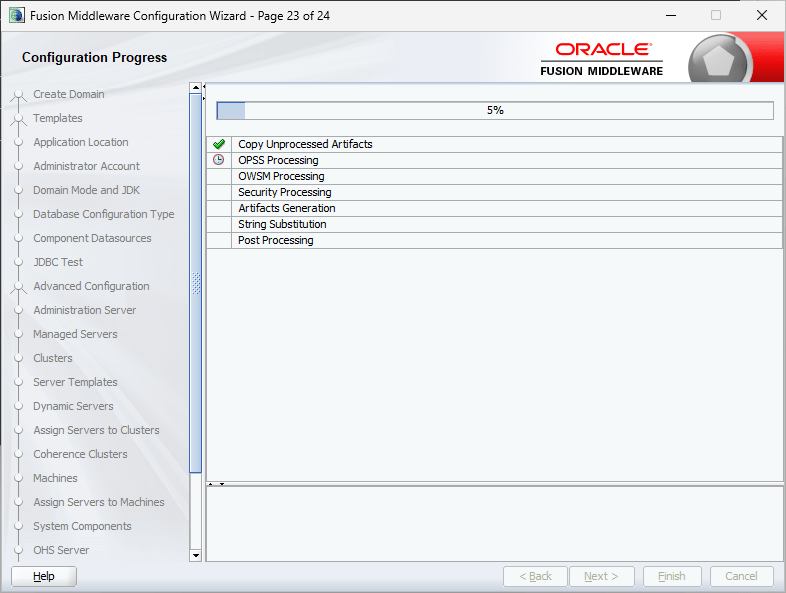Screen dimensions: 786x593
Task: Click the Back button
Action: [535, 576]
